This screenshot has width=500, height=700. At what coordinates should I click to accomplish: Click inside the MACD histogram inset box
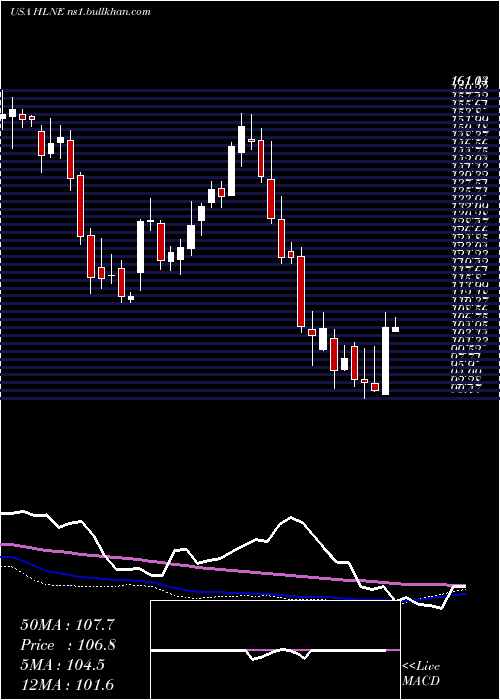(275, 650)
